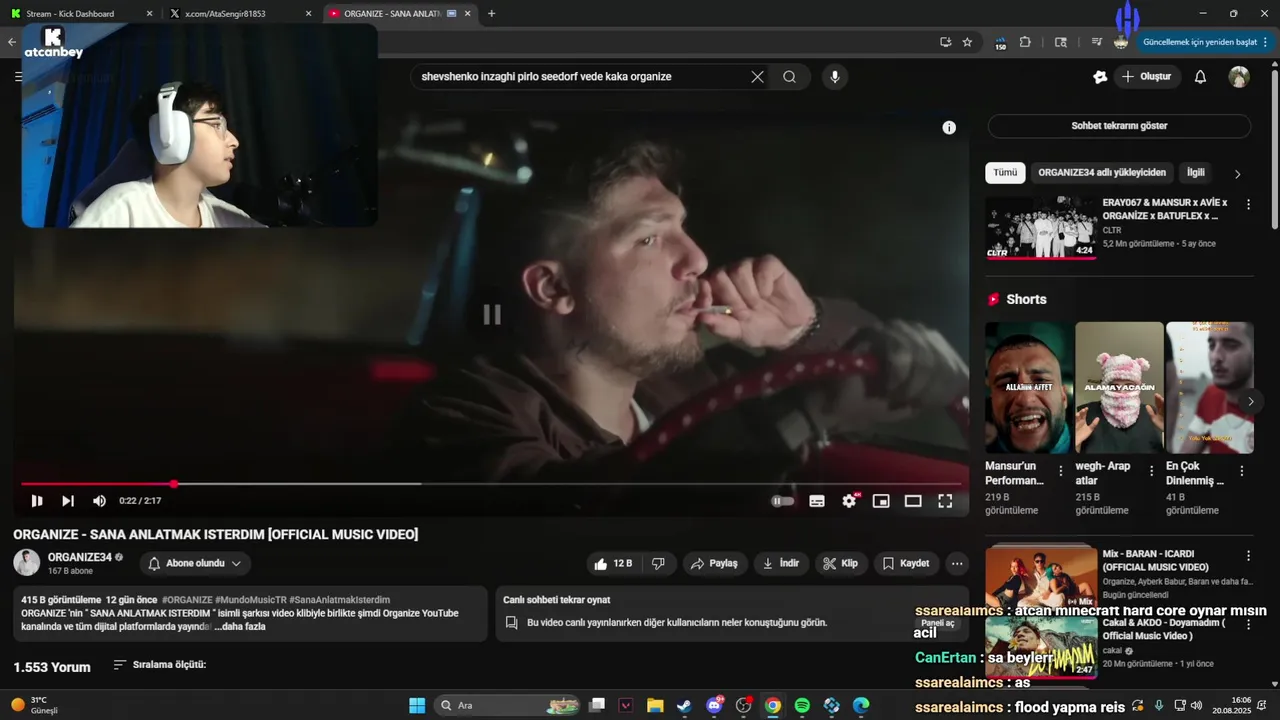Expand description with ...daha fazla
This screenshot has height=720, width=1280.
[x=240, y=626]
